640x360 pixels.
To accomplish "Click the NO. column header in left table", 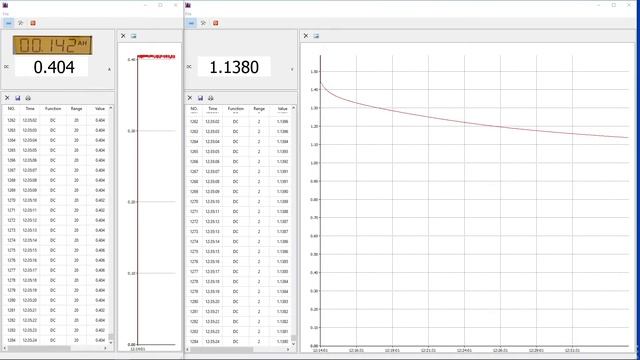I will pyautogui.click(x=11, y=109).
